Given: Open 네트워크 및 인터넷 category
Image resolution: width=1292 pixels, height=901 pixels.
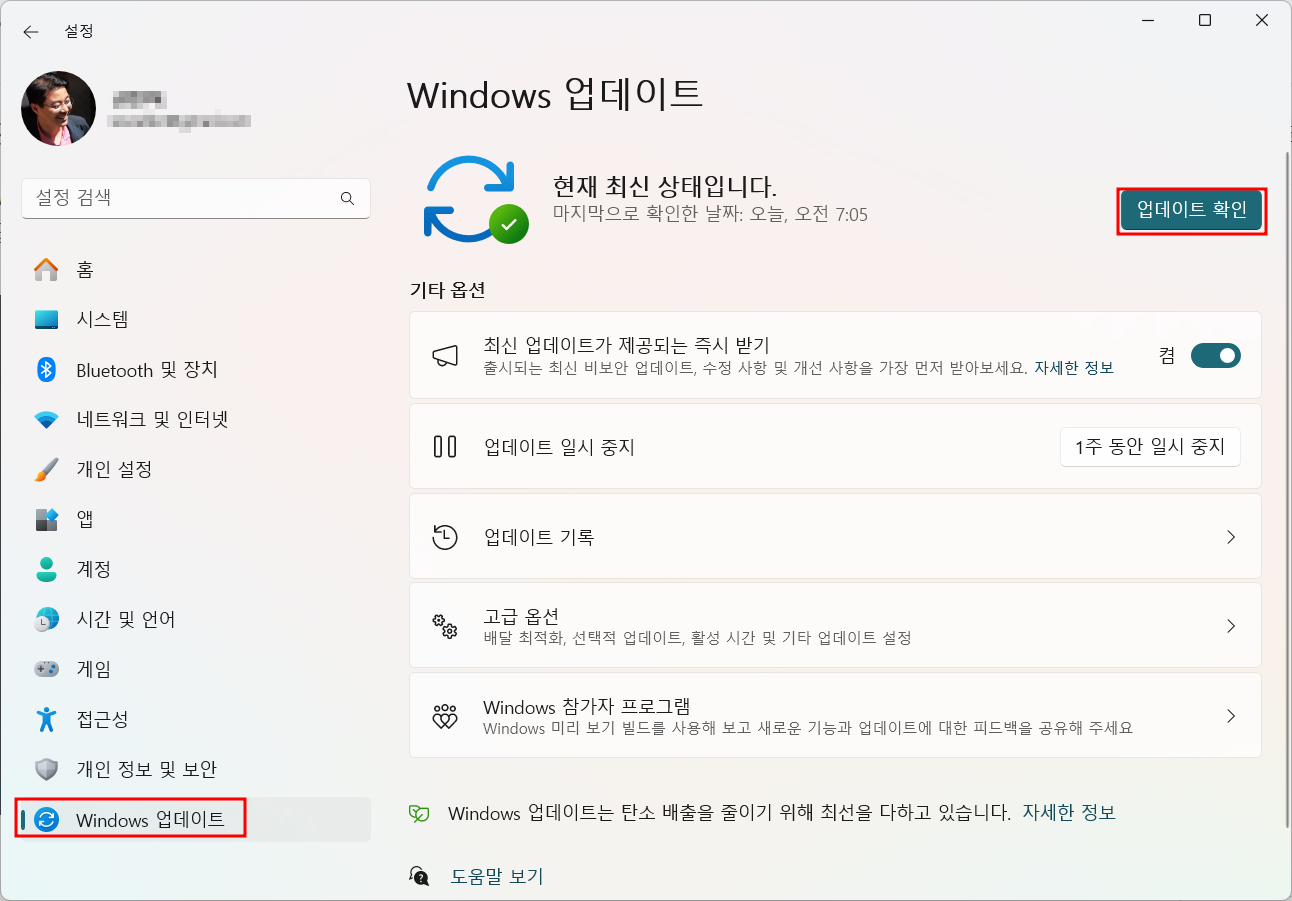Looking at the screenshot, I should click(x=196, y=419).
